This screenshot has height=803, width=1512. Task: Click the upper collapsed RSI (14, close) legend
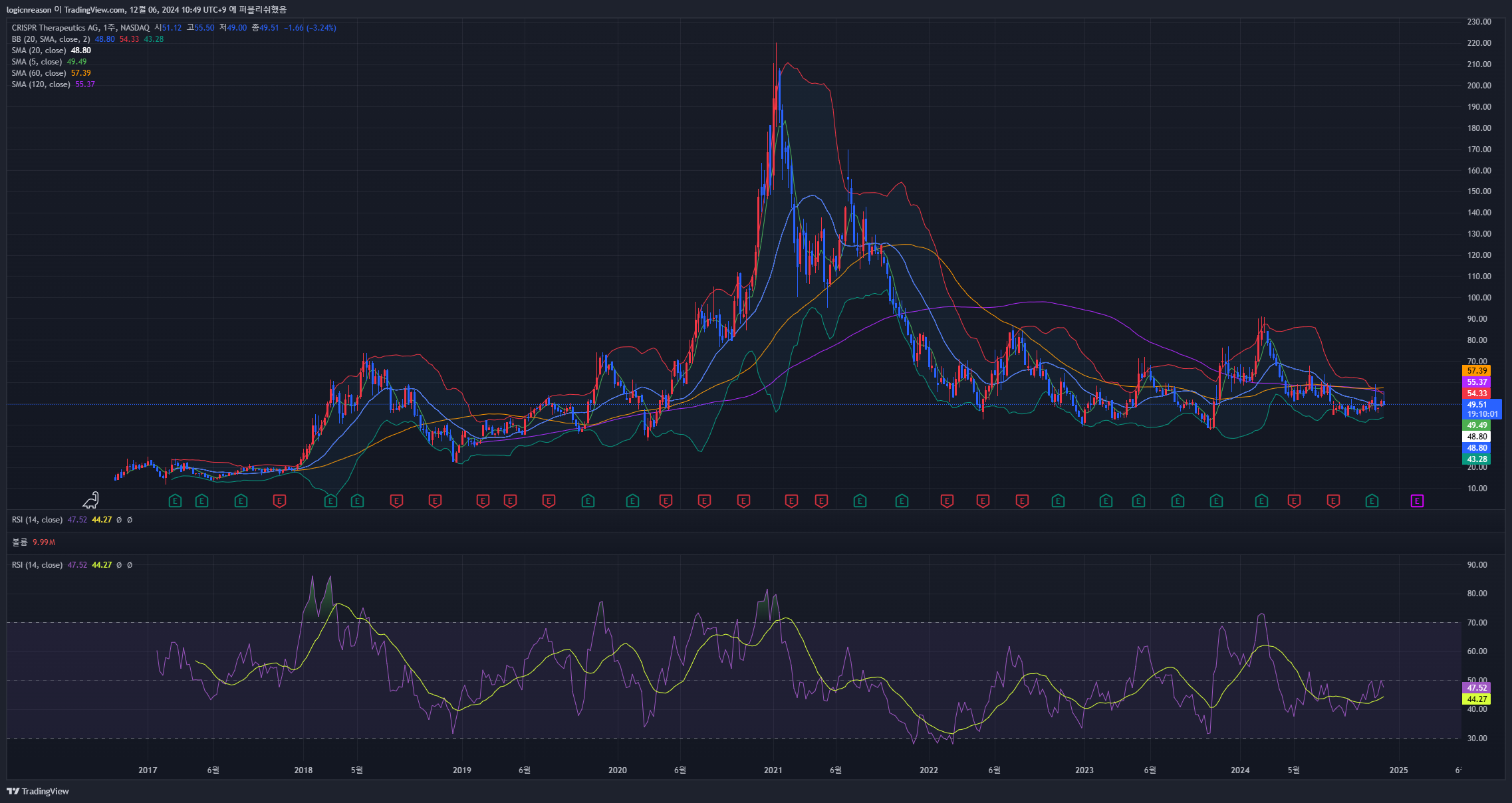[x=37, y=520]
